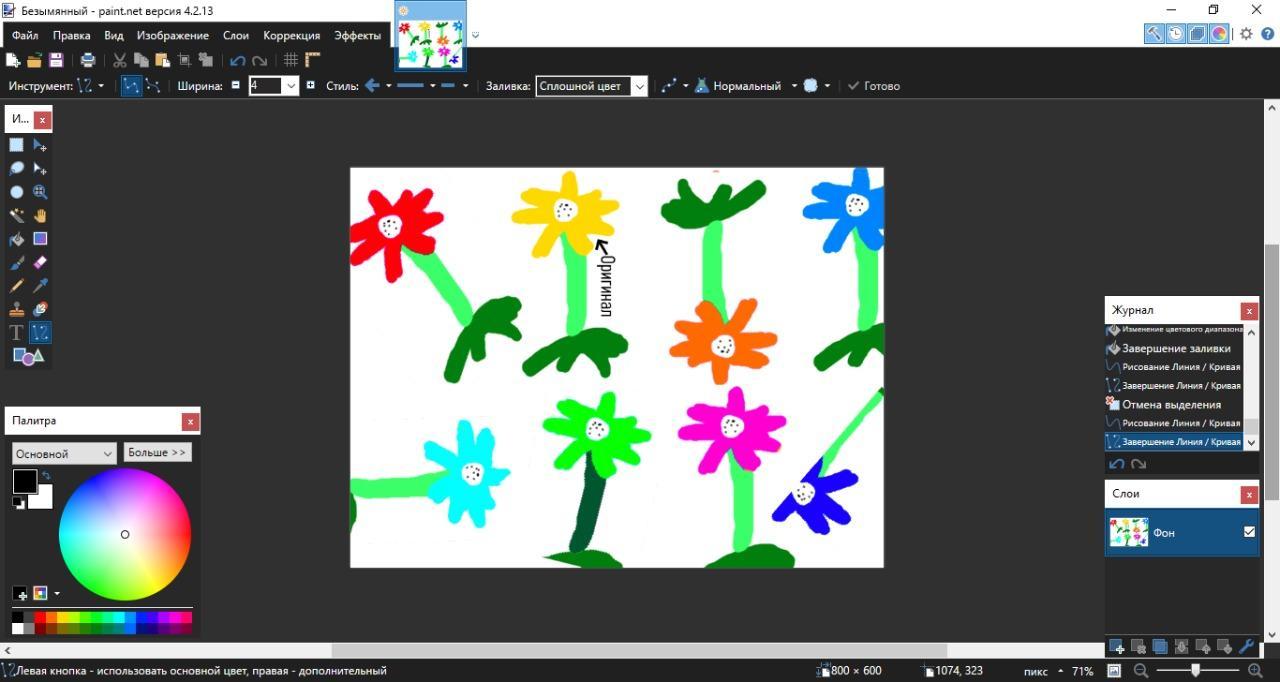
Task: Click the Copy icon in toolbar
Action: tap(141, 60)
